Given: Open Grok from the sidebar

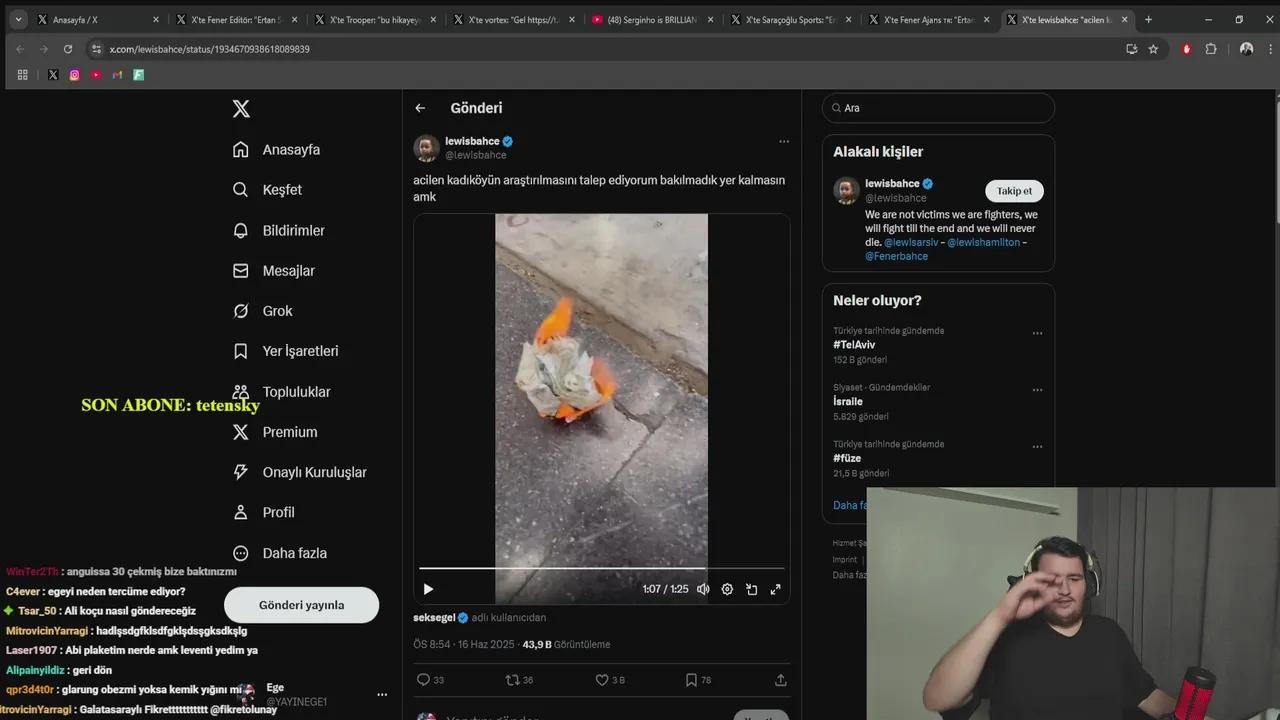Looking at the screenshot, I should (277, 311).
